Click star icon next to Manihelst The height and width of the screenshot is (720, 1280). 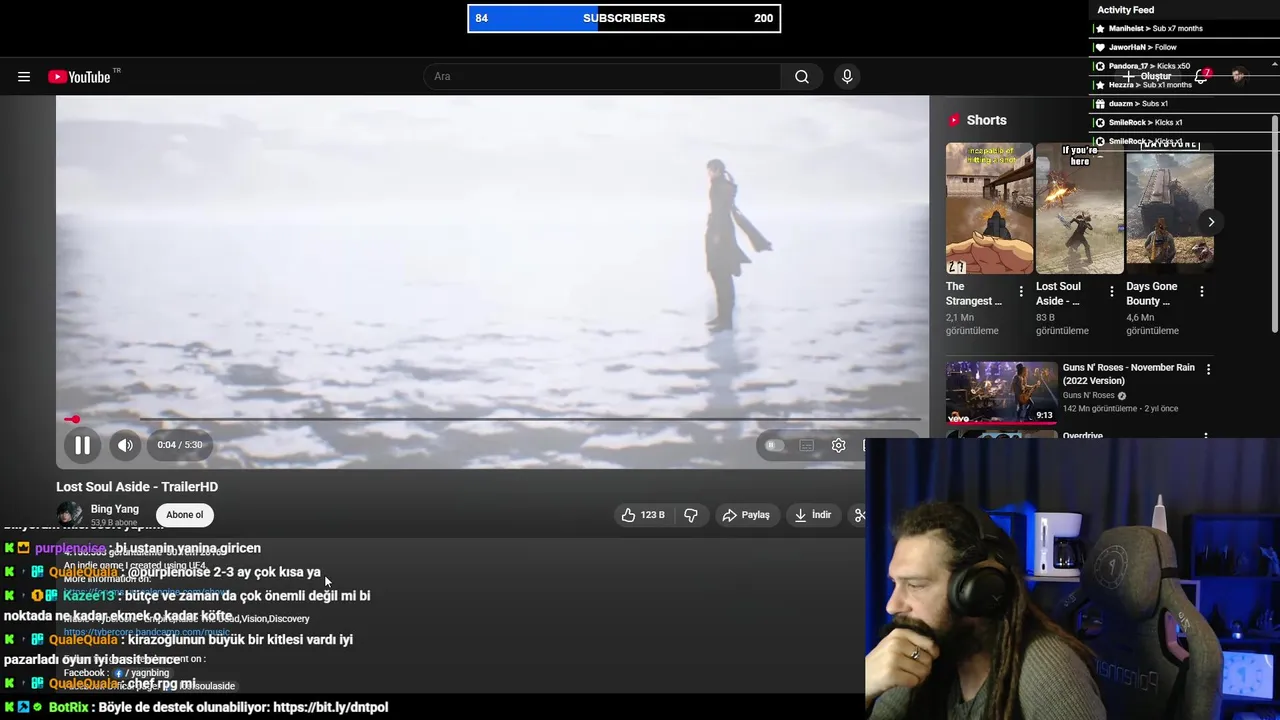[x=1100, y=28]
